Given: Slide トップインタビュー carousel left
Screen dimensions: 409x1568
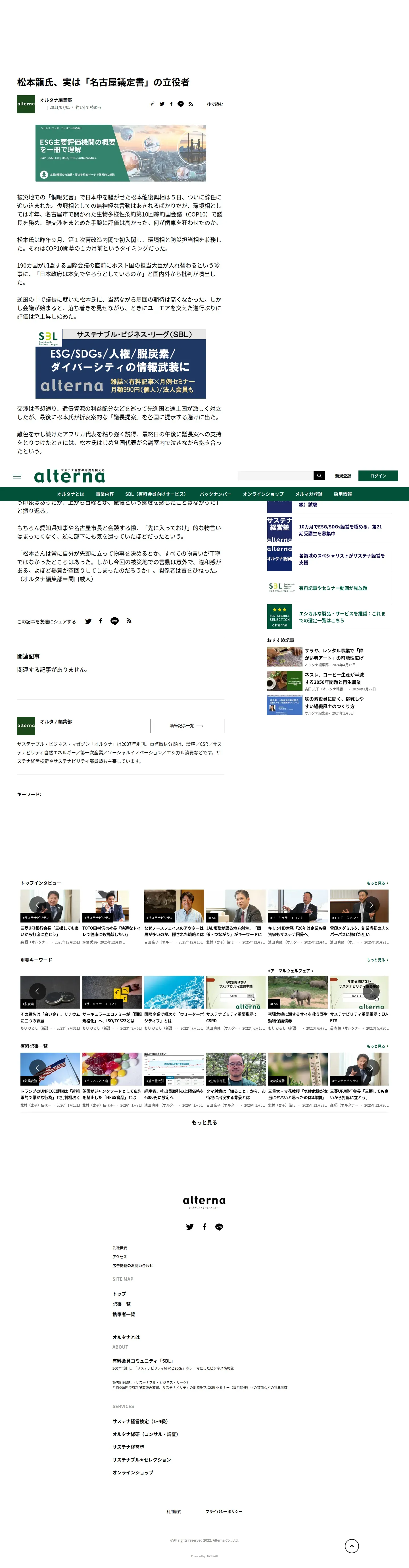Looking at the screenshot, I should point(37,905).
